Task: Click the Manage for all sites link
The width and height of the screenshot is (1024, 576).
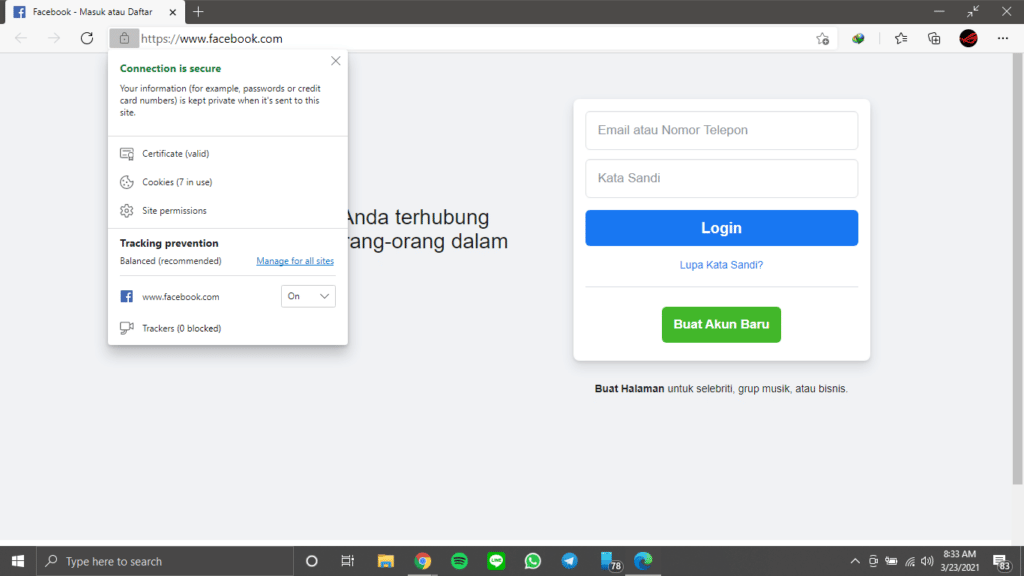Action: (x=294, y=260)
